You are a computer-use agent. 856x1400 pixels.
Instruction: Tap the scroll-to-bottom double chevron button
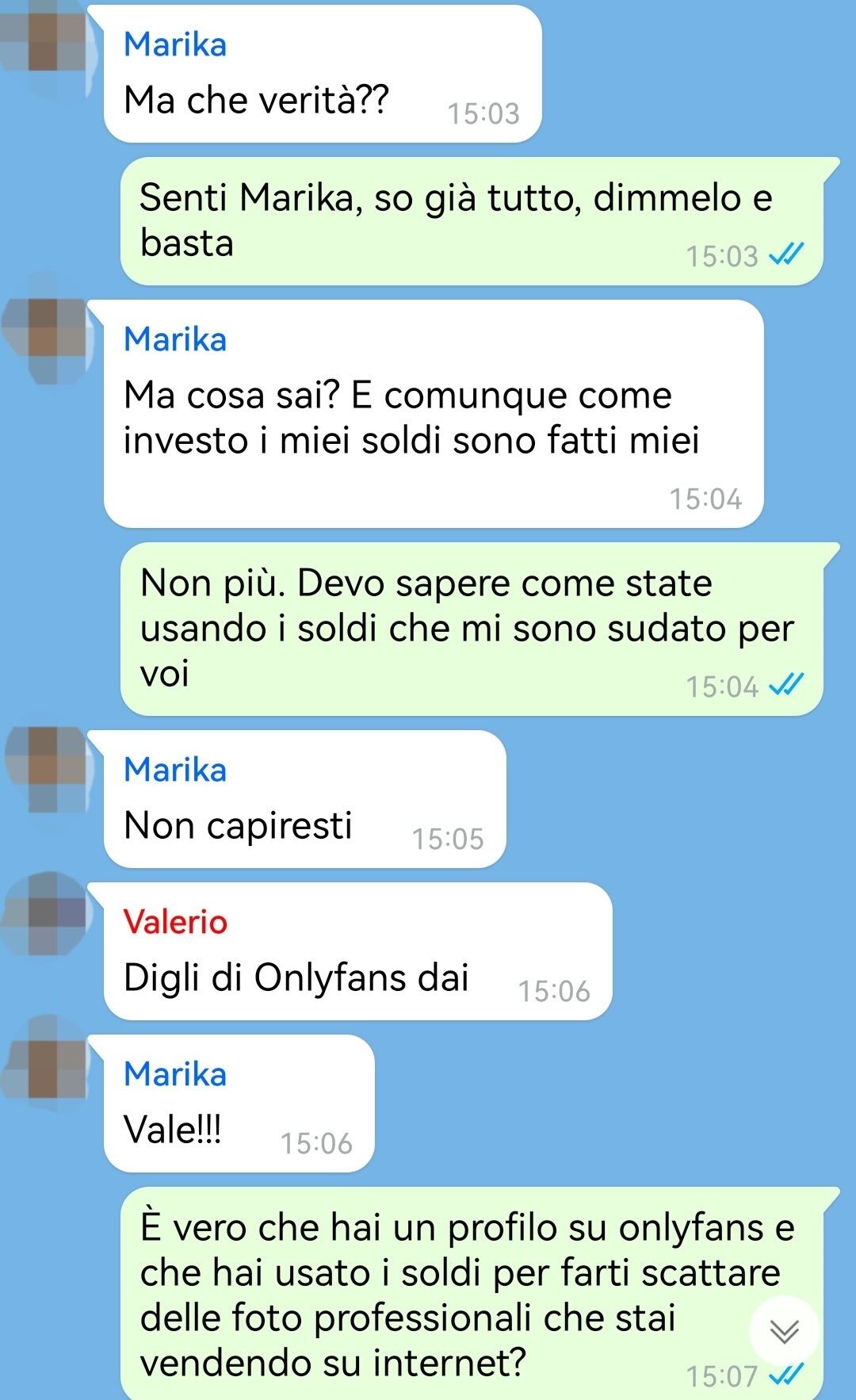pos(784,1331)
